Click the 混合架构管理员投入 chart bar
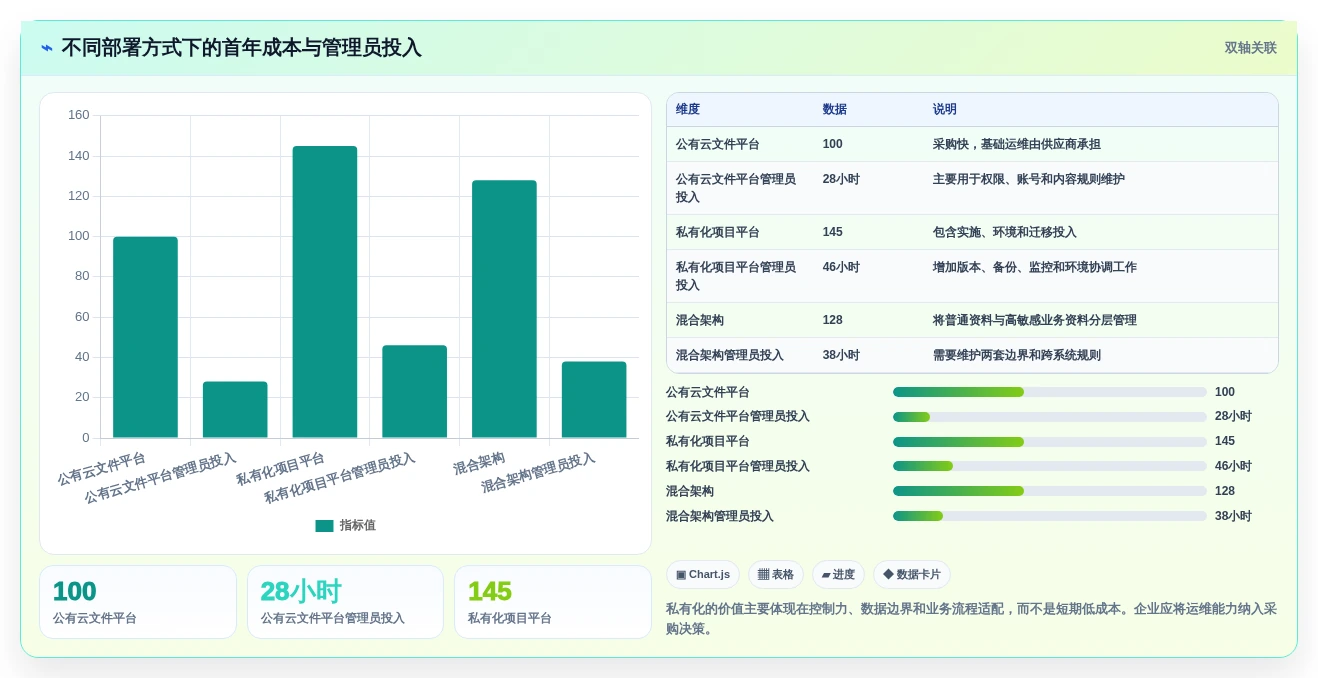This screenshot has width=1318, height=678. [594, 400]
